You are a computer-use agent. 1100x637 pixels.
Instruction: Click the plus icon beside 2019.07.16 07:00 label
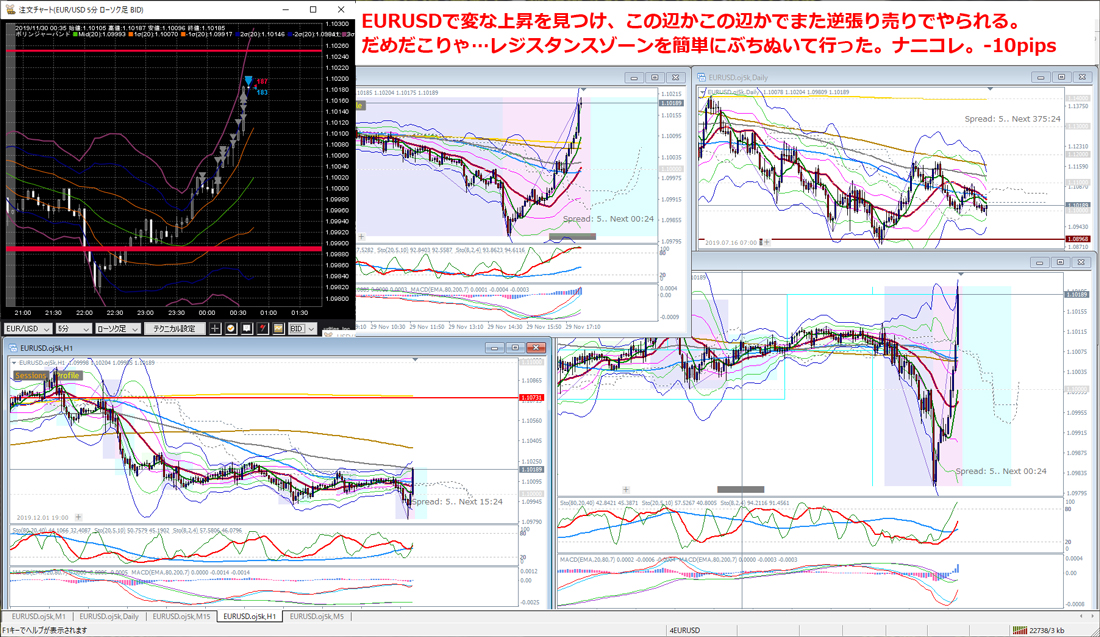(x=767, y=243)
